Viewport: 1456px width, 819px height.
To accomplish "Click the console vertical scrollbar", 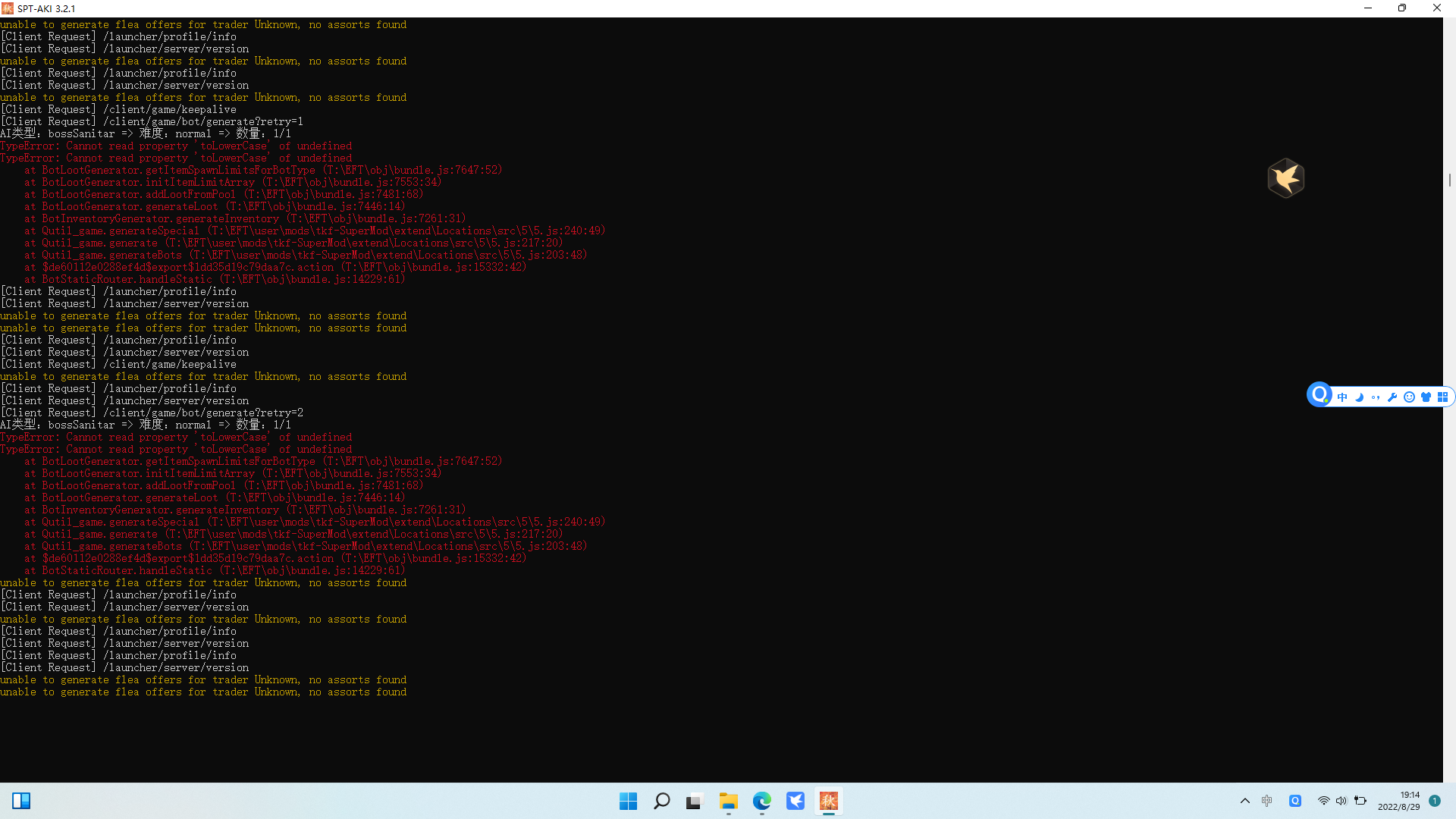I will click(x=1449, y=180).
